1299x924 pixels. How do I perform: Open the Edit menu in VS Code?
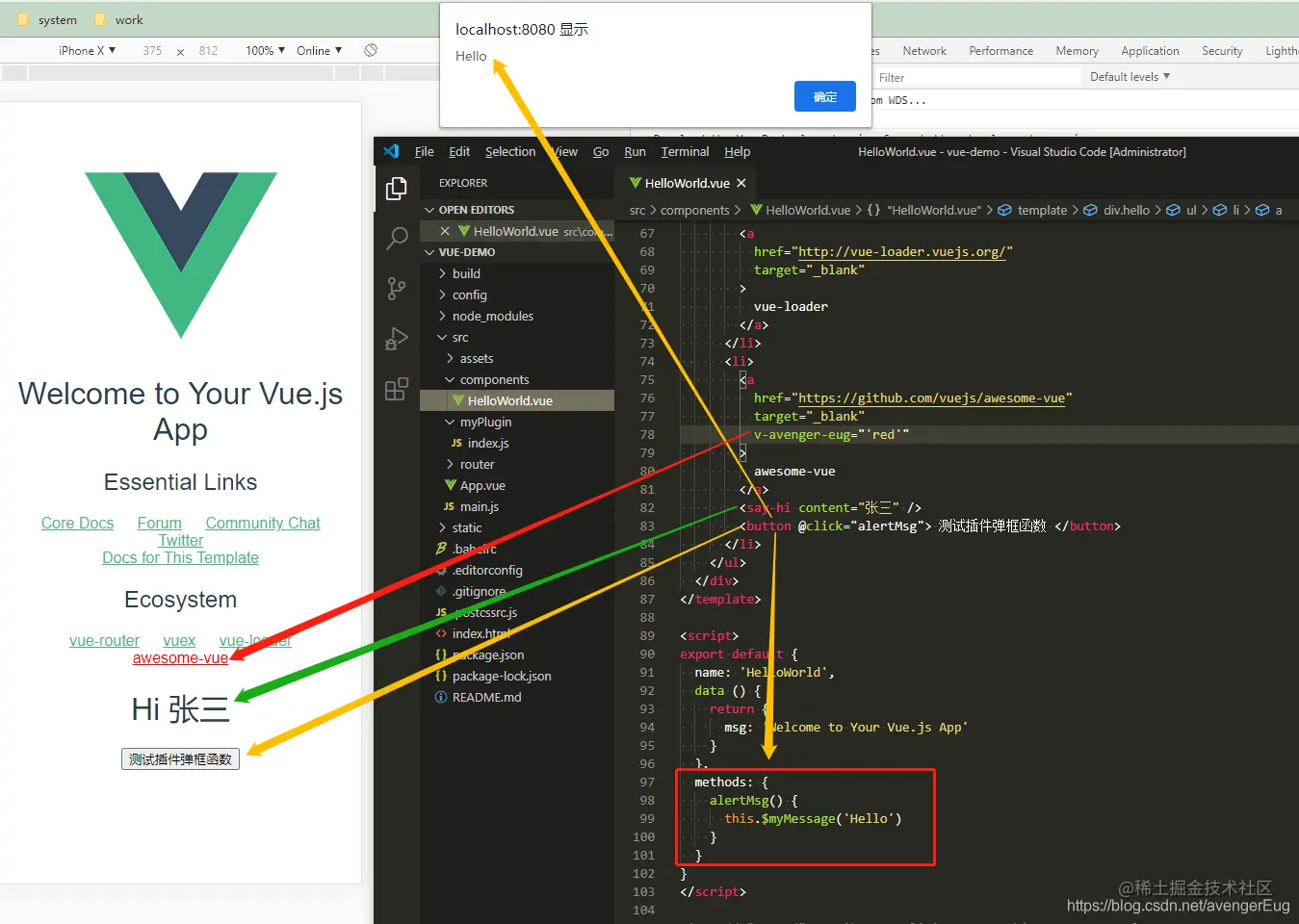(x=459, y=151)
